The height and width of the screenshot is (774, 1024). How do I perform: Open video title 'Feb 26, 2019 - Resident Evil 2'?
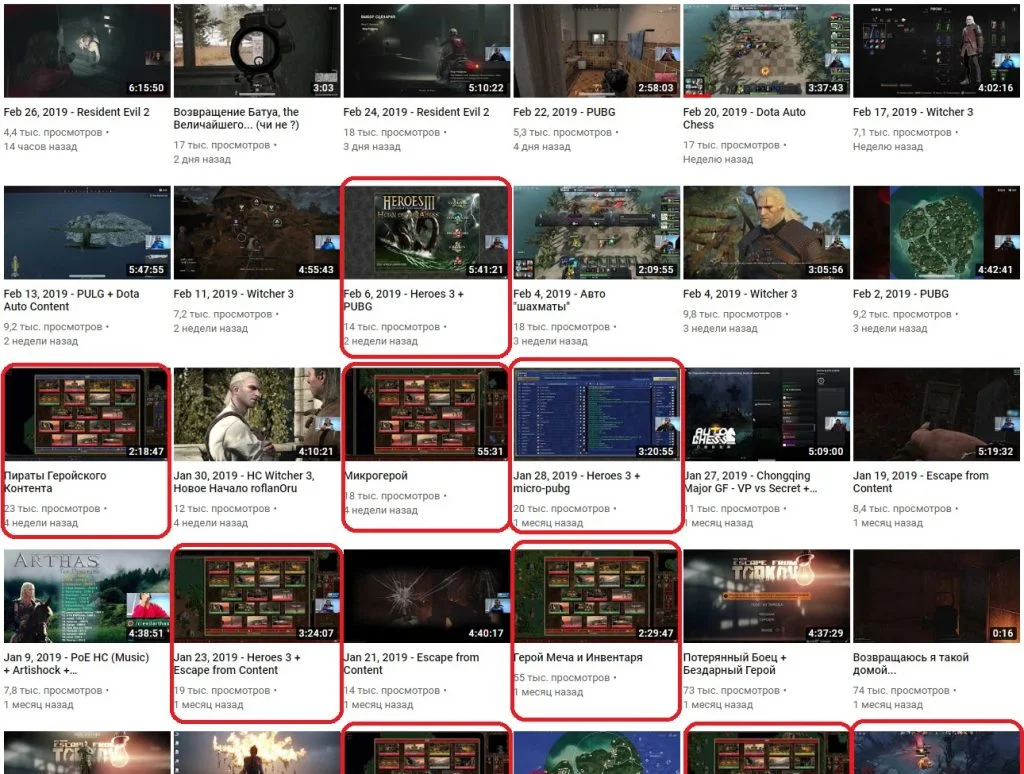tap(76, 112)
